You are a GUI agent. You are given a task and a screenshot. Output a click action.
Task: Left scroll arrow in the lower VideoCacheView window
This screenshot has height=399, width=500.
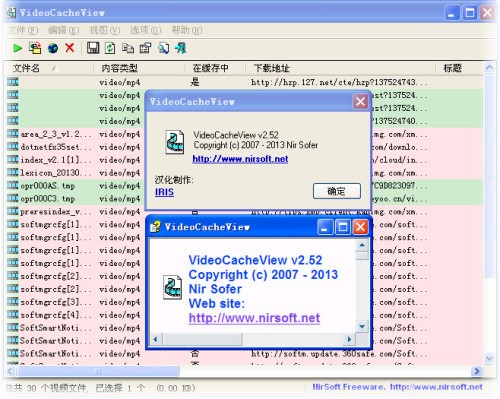tap(155, 339)
